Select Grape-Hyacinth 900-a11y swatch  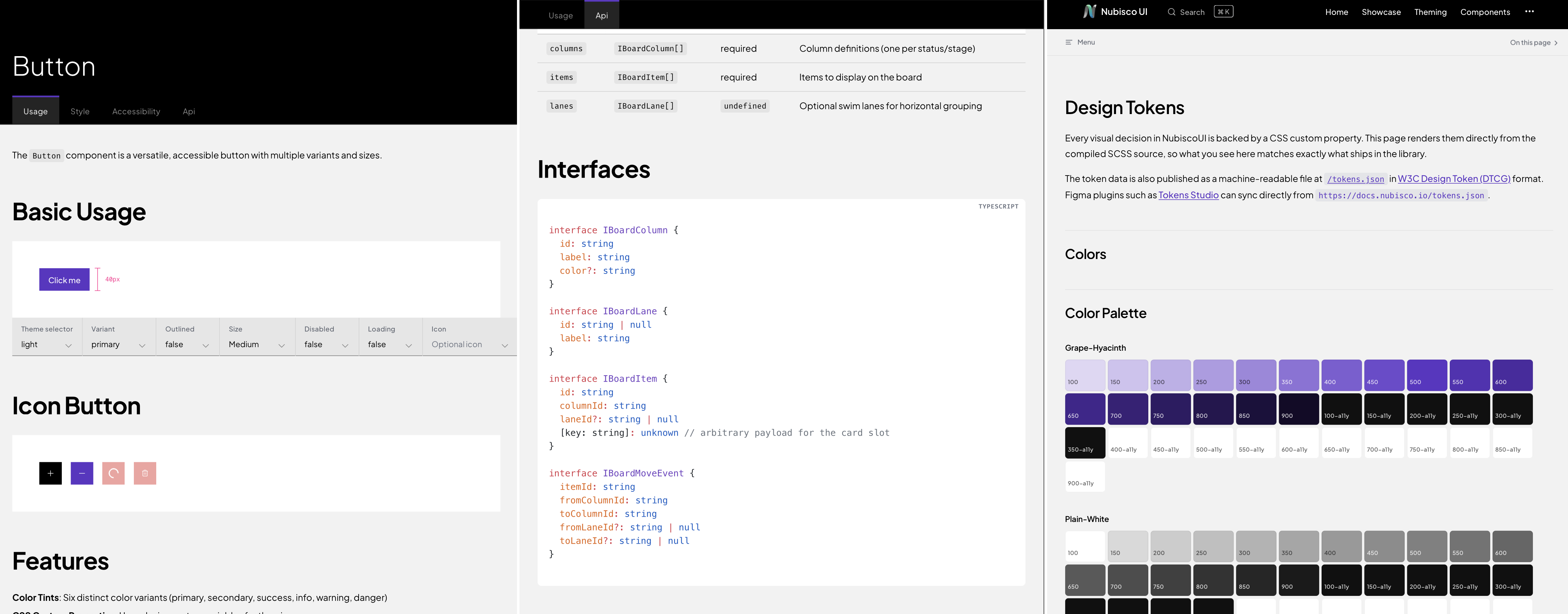[x=1085, y=476]
